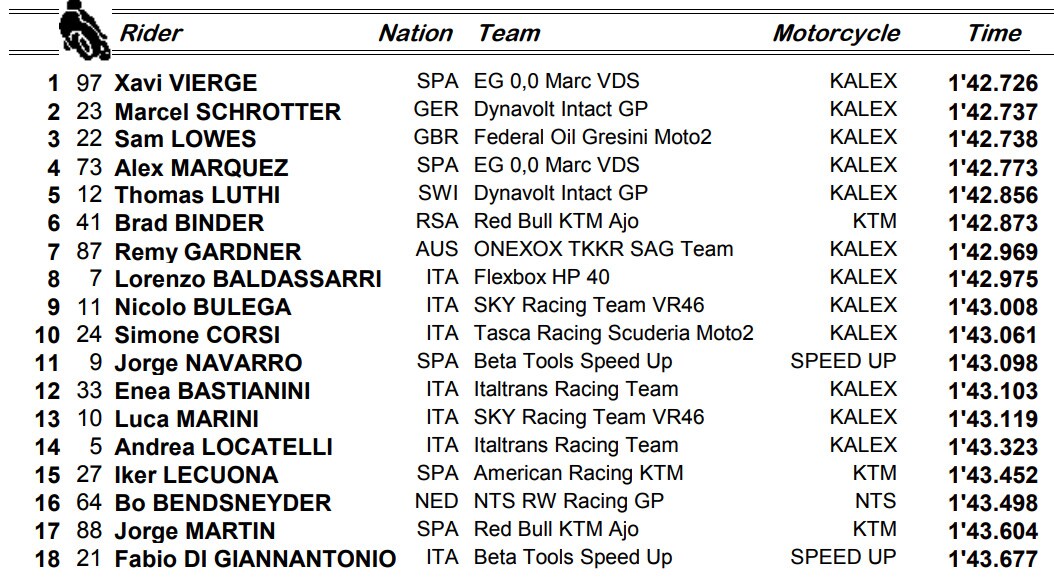
Task: Select Tasca Racing Scuderia Moto2 team
Action: pyautogui.click(x=614, y=333)
